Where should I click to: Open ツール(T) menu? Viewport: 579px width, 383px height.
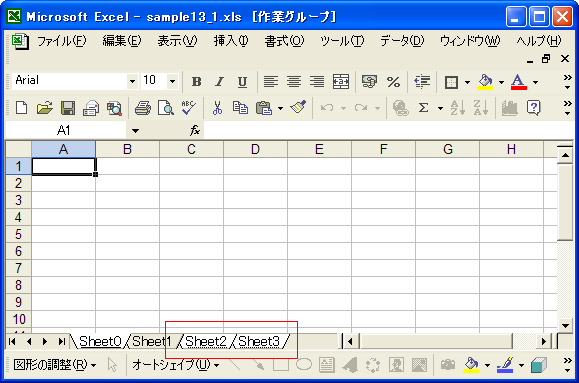click(x=342, y=41)
